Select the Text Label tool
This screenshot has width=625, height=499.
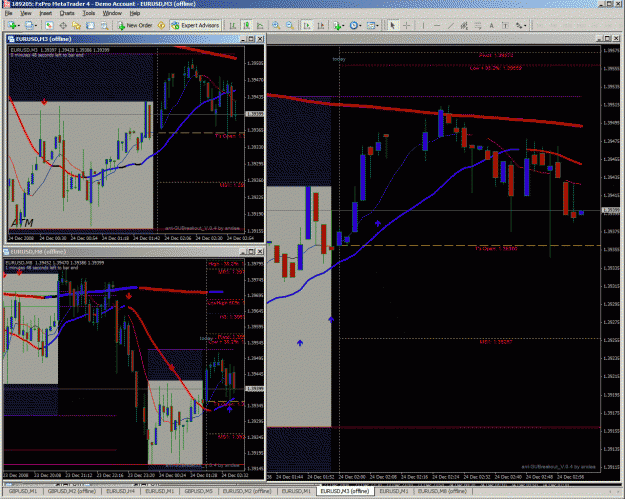(505, 26)
